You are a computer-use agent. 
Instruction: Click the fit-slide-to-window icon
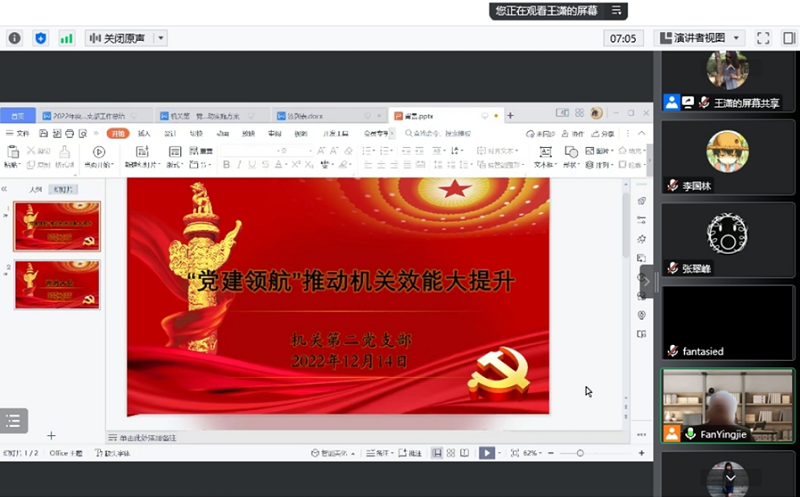pos(515,453)
